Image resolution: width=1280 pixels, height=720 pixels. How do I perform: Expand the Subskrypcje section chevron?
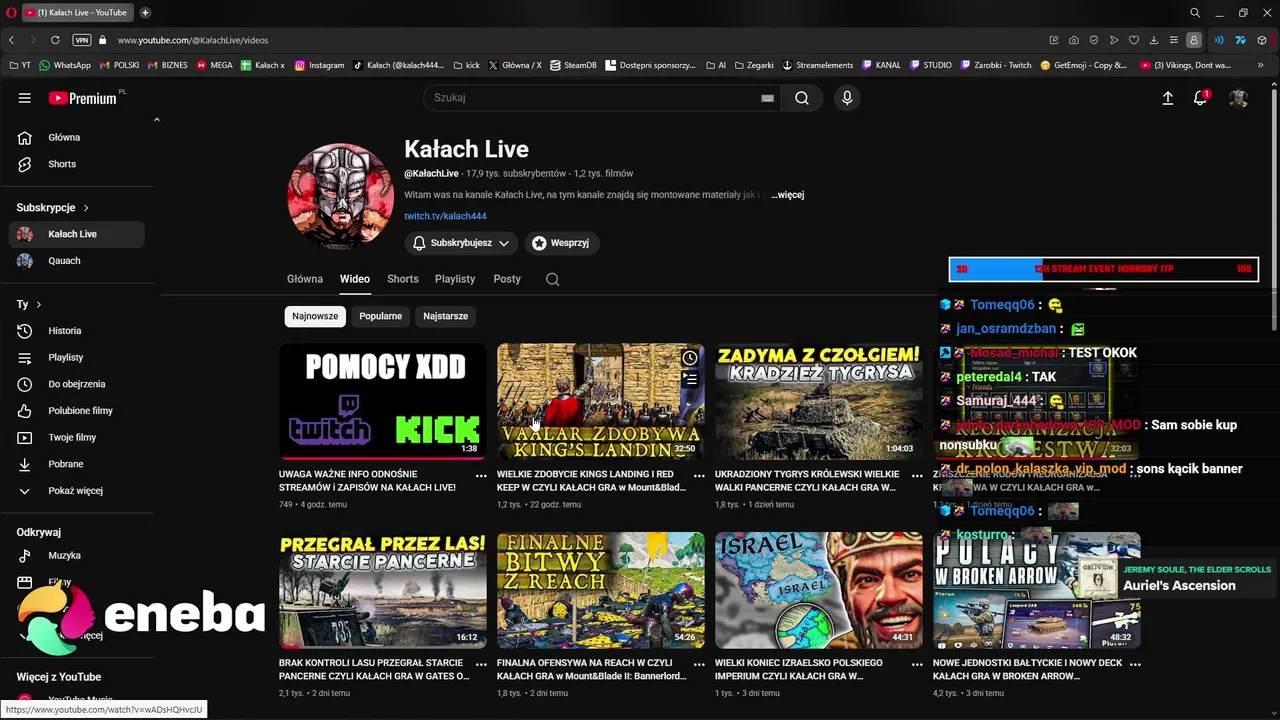pyautogui.click(x=86, y=208)
